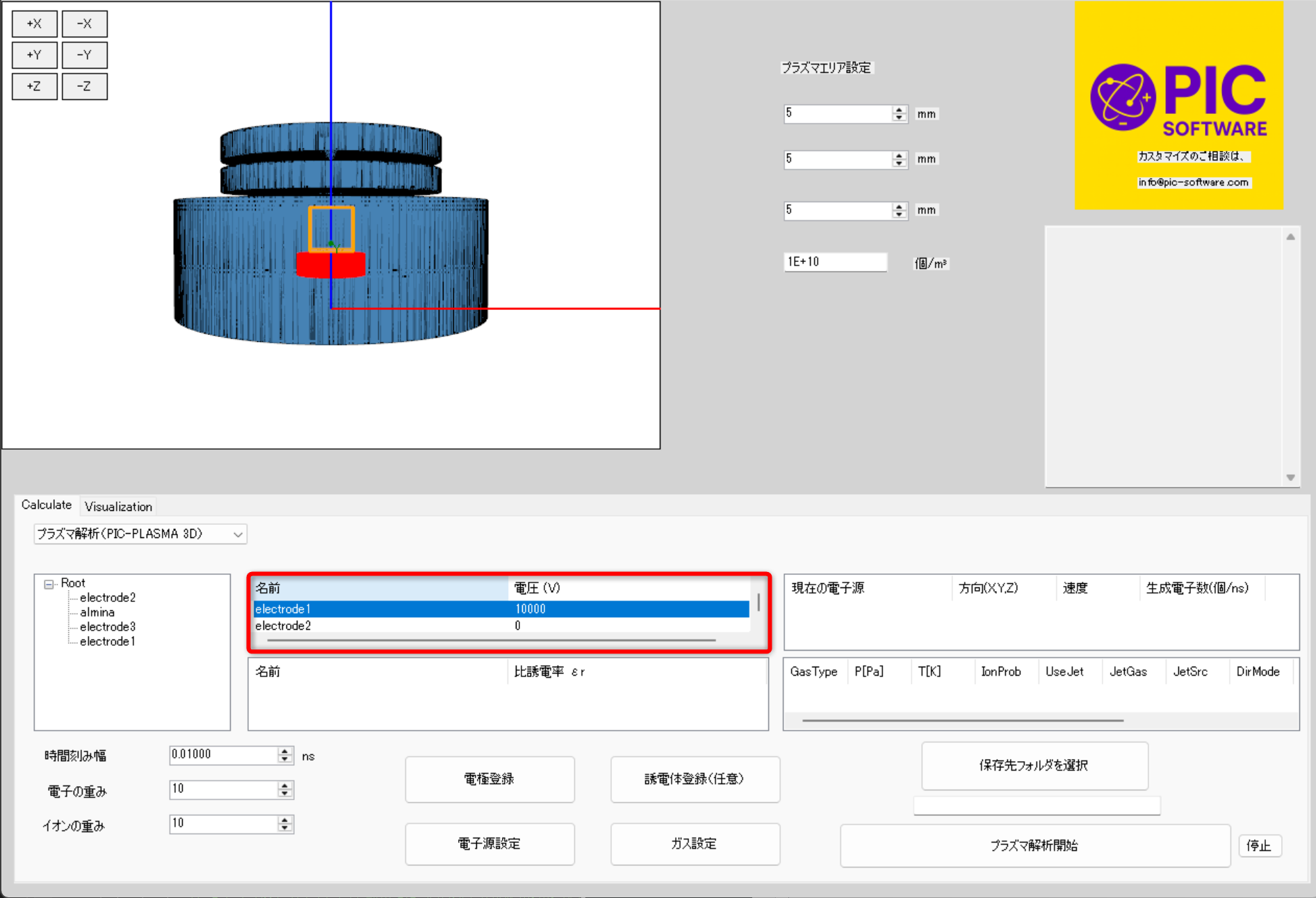Select the Calculate tab
Screen dimensions: 1316x898
tap(47, 505)
